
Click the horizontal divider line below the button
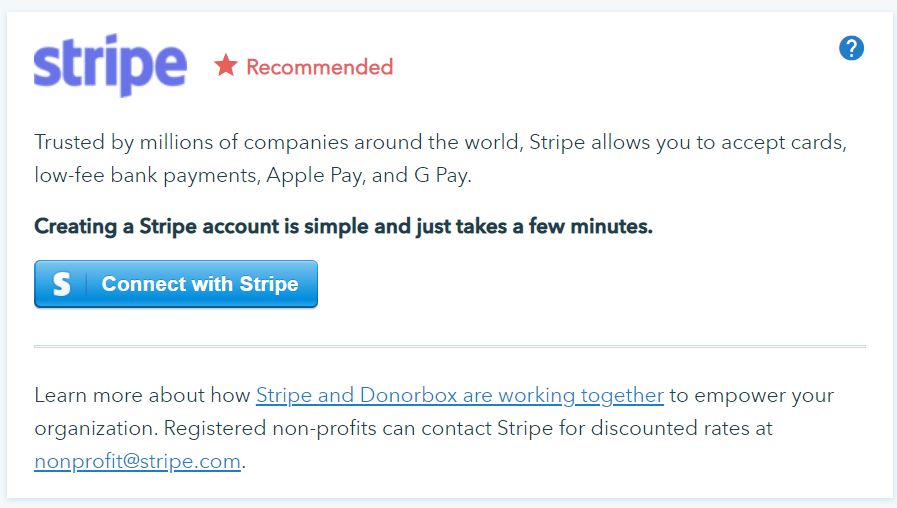click(x=450, y=346)
